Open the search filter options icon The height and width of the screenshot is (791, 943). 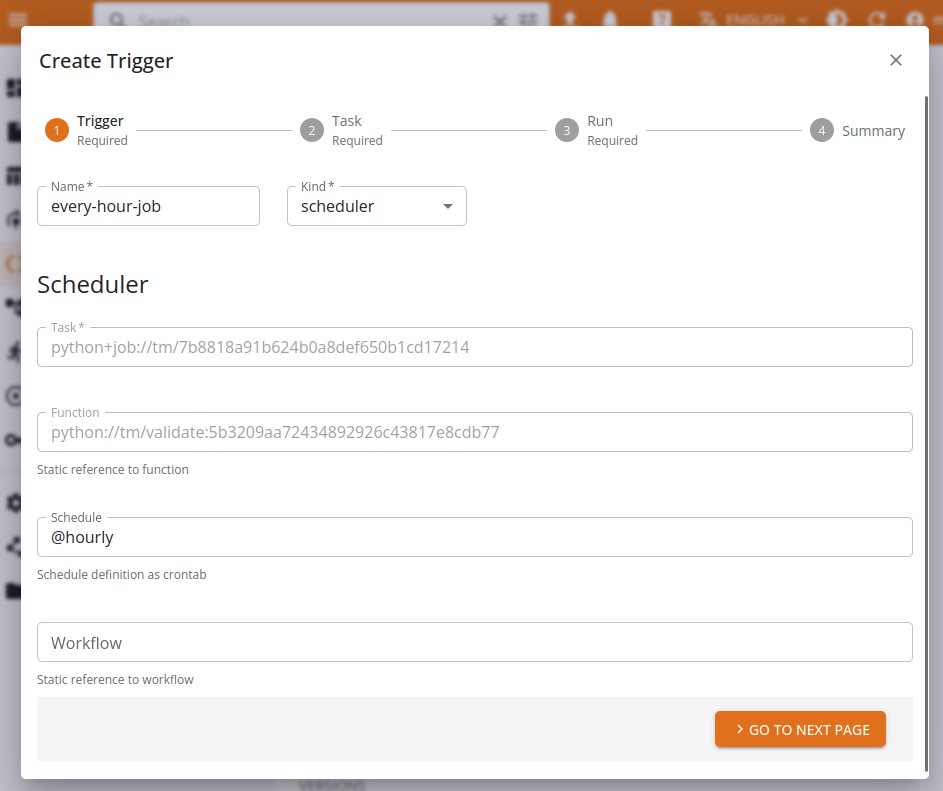tap(528, 19)
